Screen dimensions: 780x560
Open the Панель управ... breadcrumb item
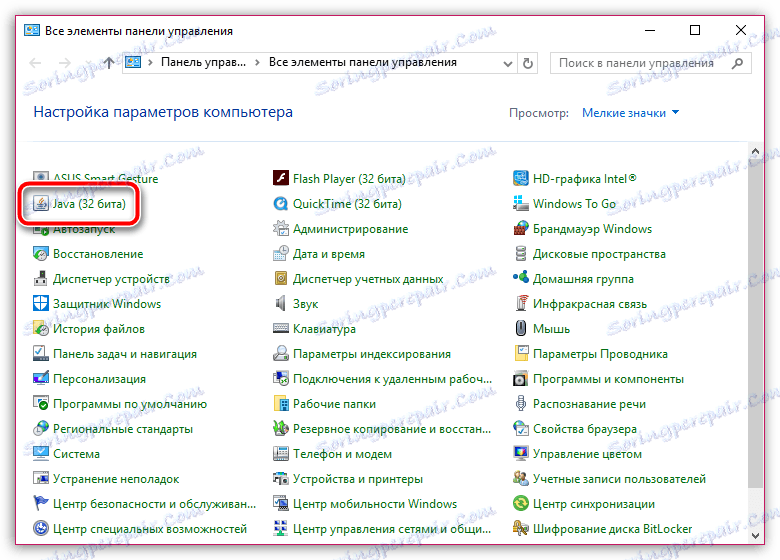coord(203,63)
